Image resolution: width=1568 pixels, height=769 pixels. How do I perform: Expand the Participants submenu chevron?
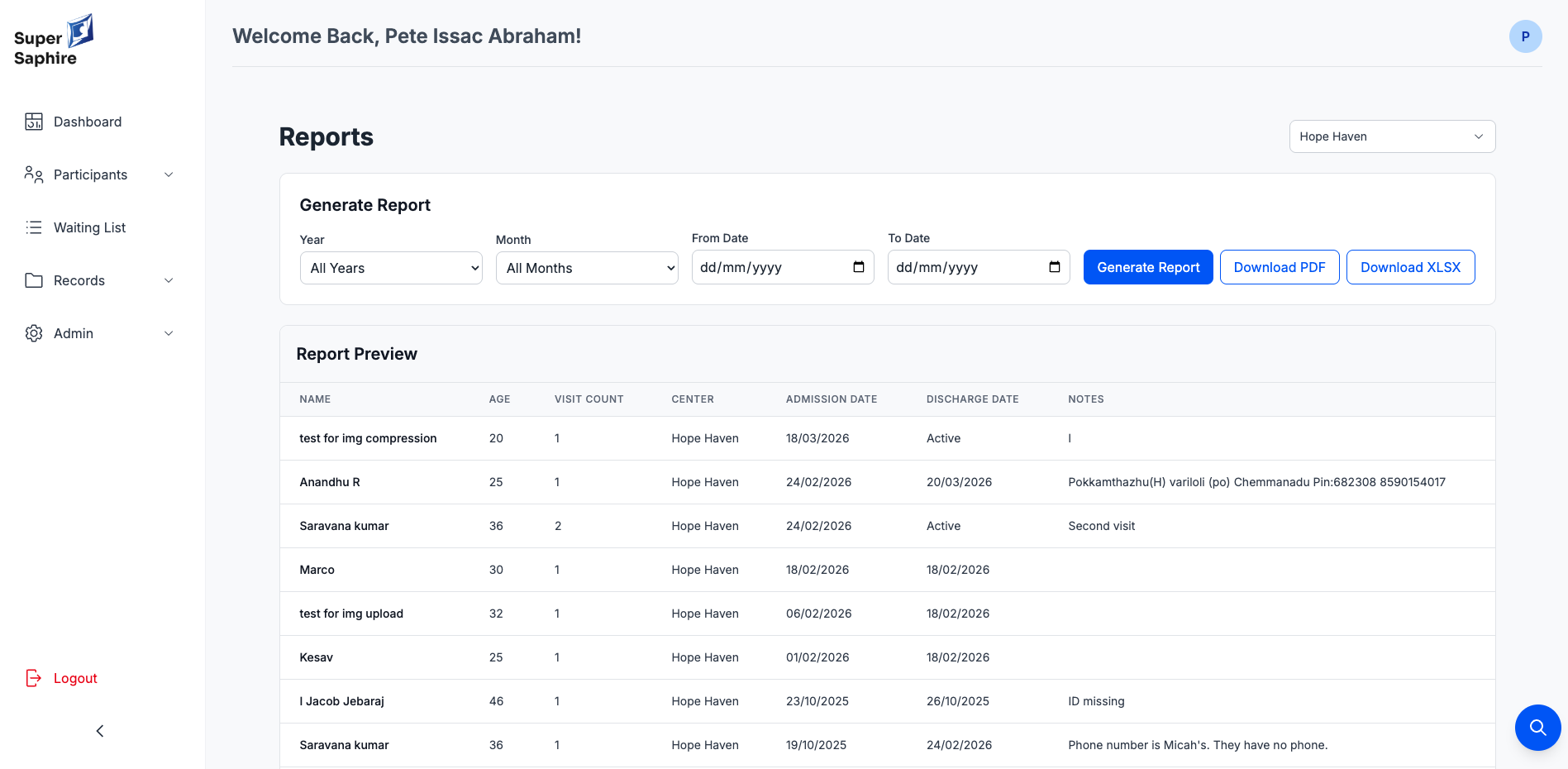click(x=169, y=174)
